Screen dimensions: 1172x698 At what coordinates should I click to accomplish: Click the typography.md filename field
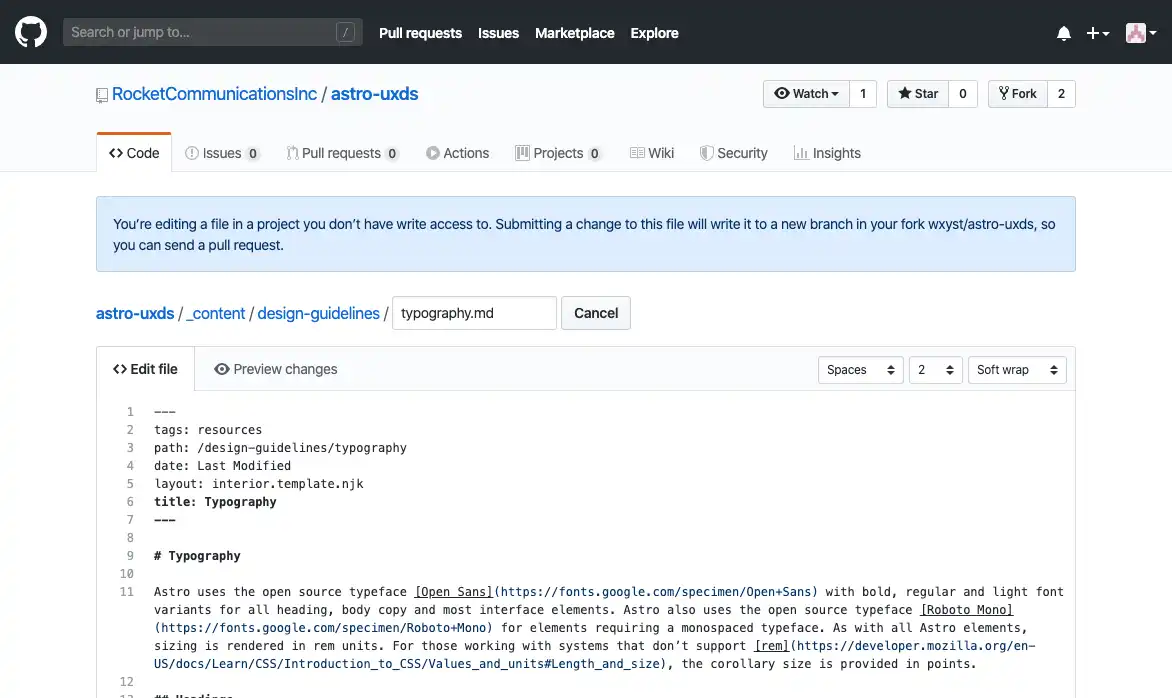(x=473, y=313)
